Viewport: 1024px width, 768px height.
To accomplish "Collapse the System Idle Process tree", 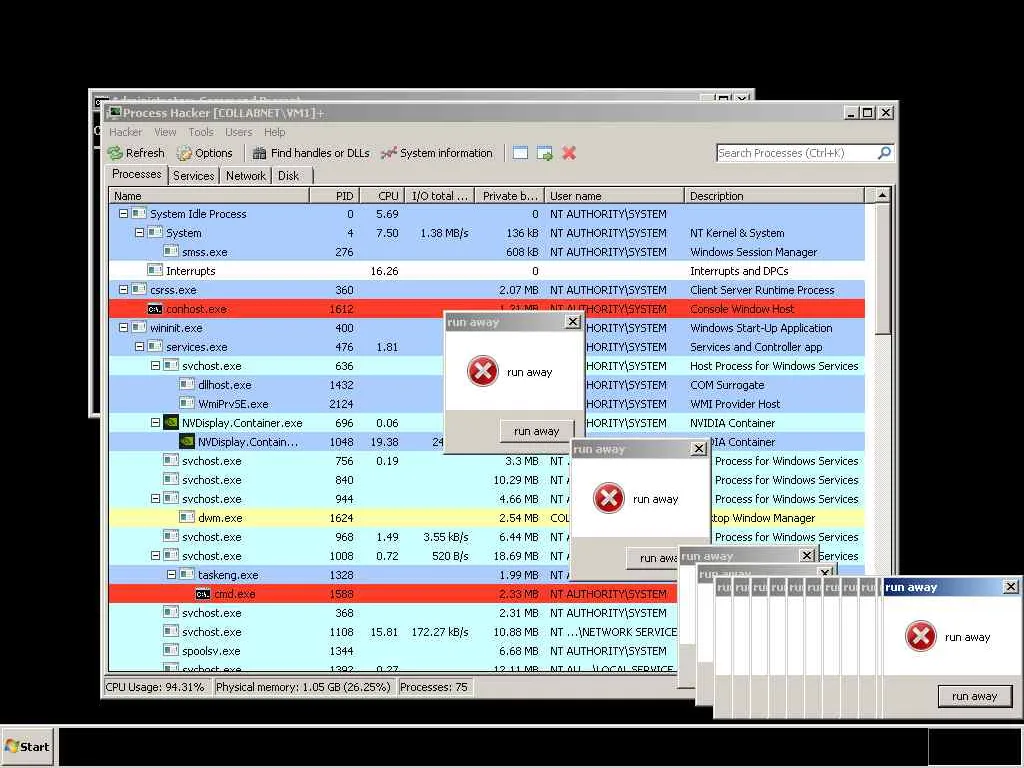I will point(123,214).
